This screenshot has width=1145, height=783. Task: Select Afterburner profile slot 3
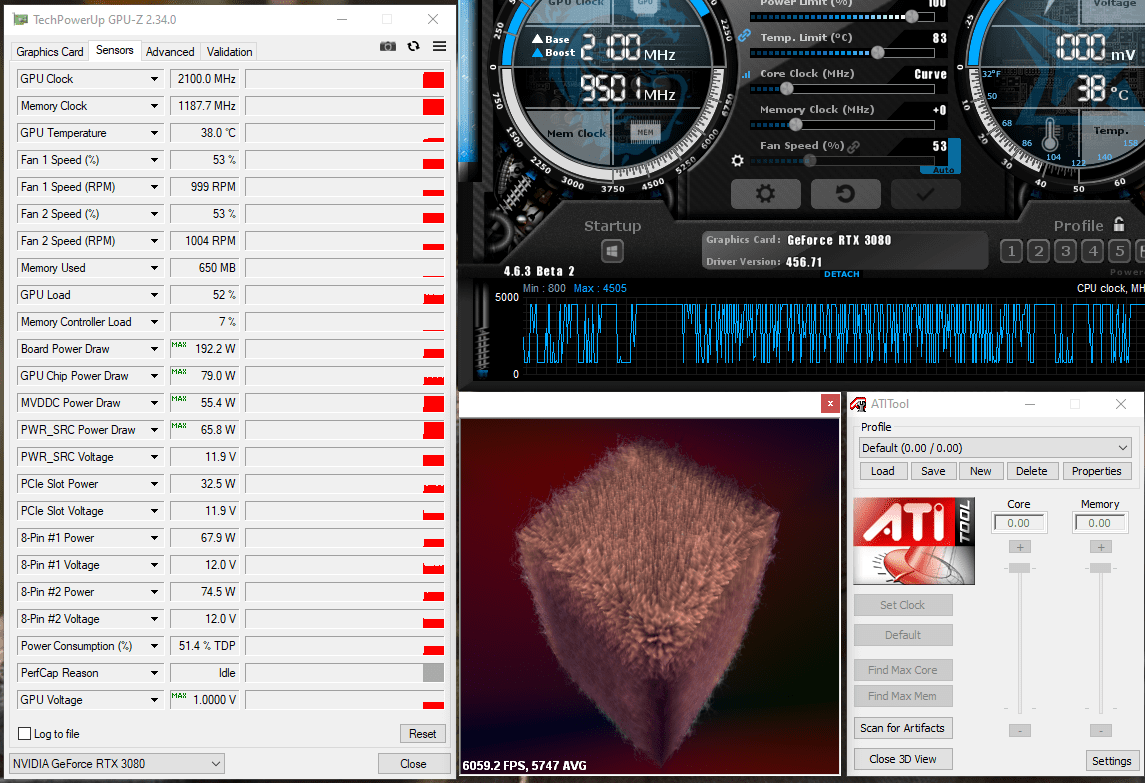point(1065,252)
